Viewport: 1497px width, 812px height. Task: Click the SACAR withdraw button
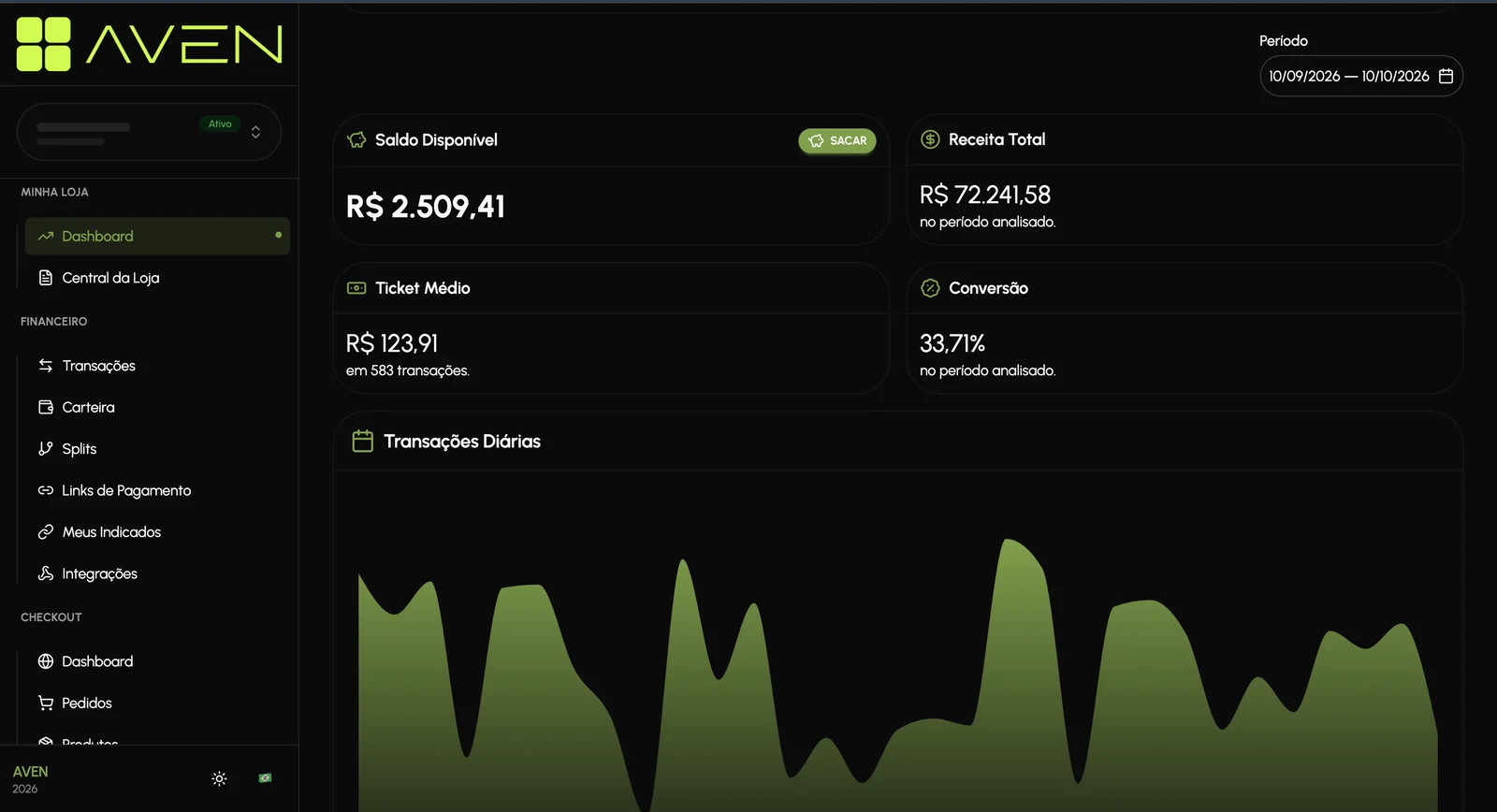(837, 140)
